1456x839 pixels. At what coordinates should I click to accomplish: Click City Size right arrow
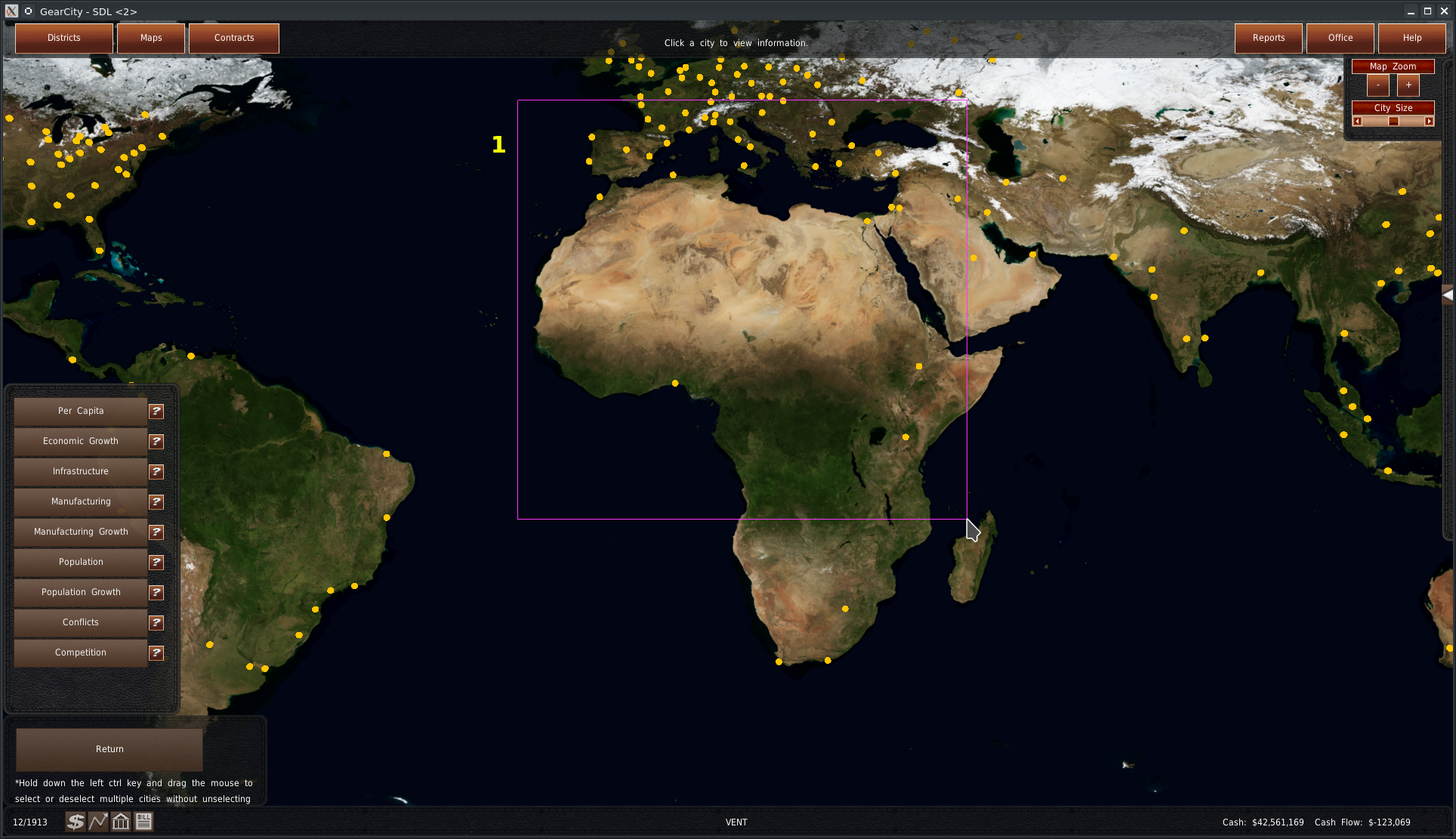pos(1429,122)
